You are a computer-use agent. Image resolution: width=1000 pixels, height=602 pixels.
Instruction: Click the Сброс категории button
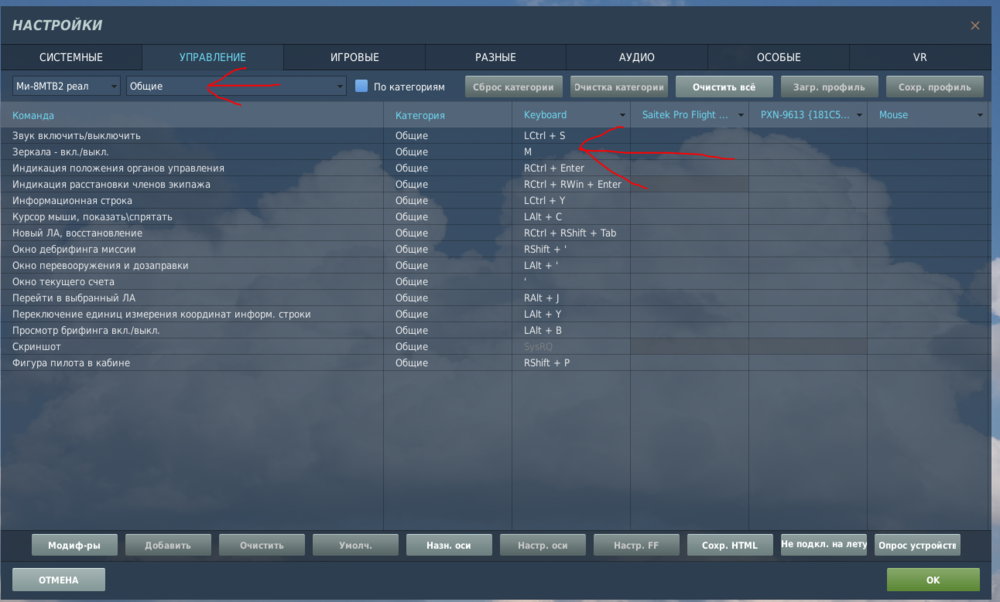pos(513,87)
